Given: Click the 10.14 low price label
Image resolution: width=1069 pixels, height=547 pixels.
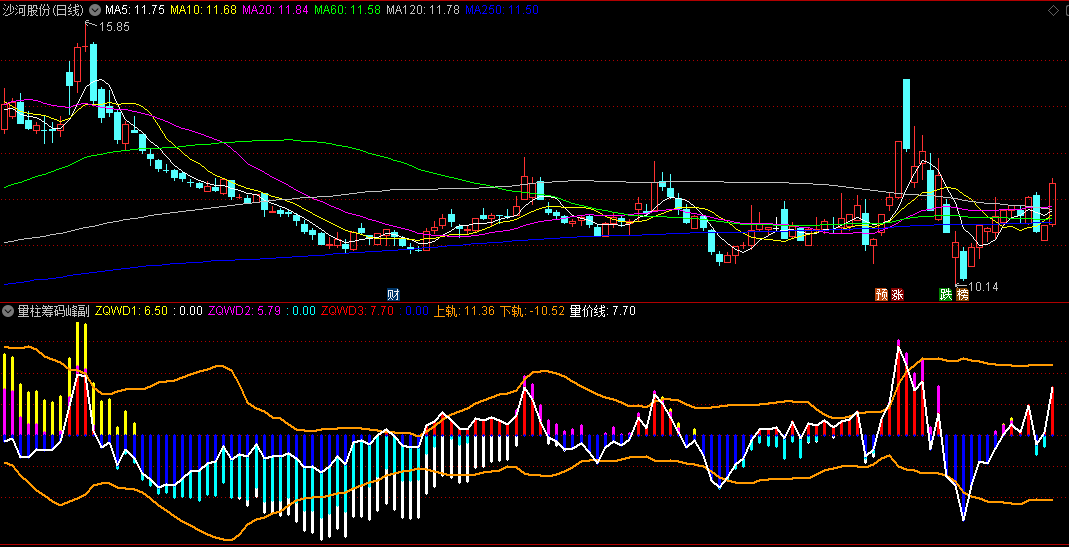Looking at the screenshot, I should click(982, 287).
